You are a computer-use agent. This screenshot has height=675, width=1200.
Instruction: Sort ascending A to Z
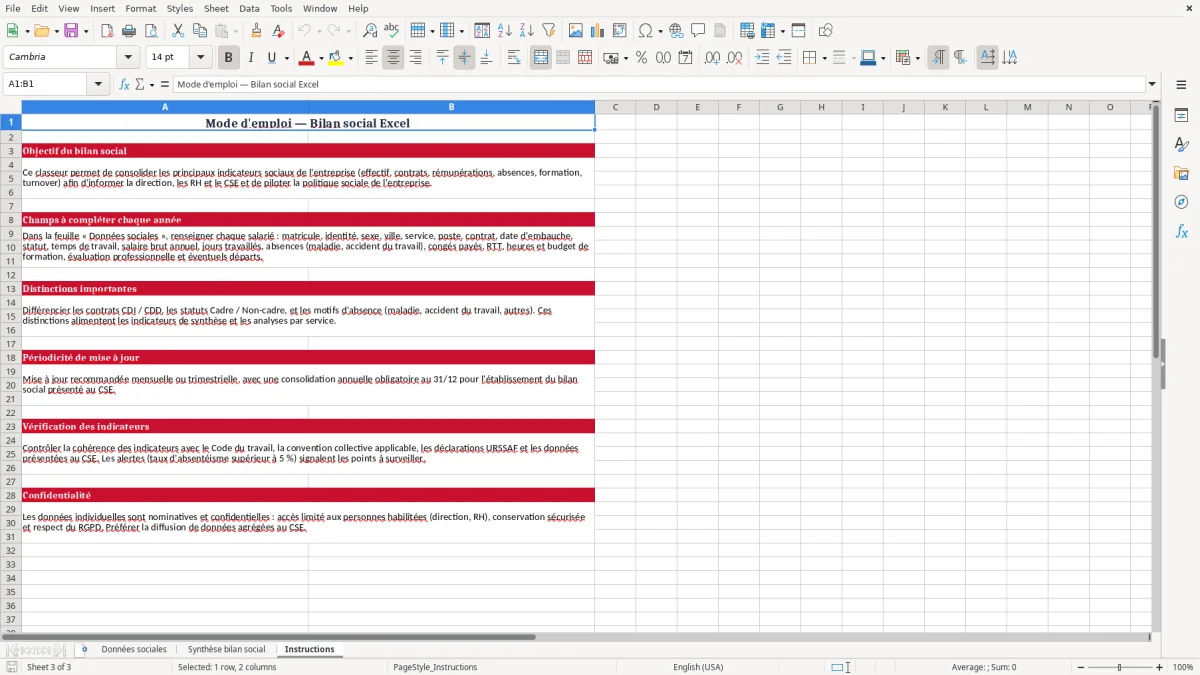point(505,31)
